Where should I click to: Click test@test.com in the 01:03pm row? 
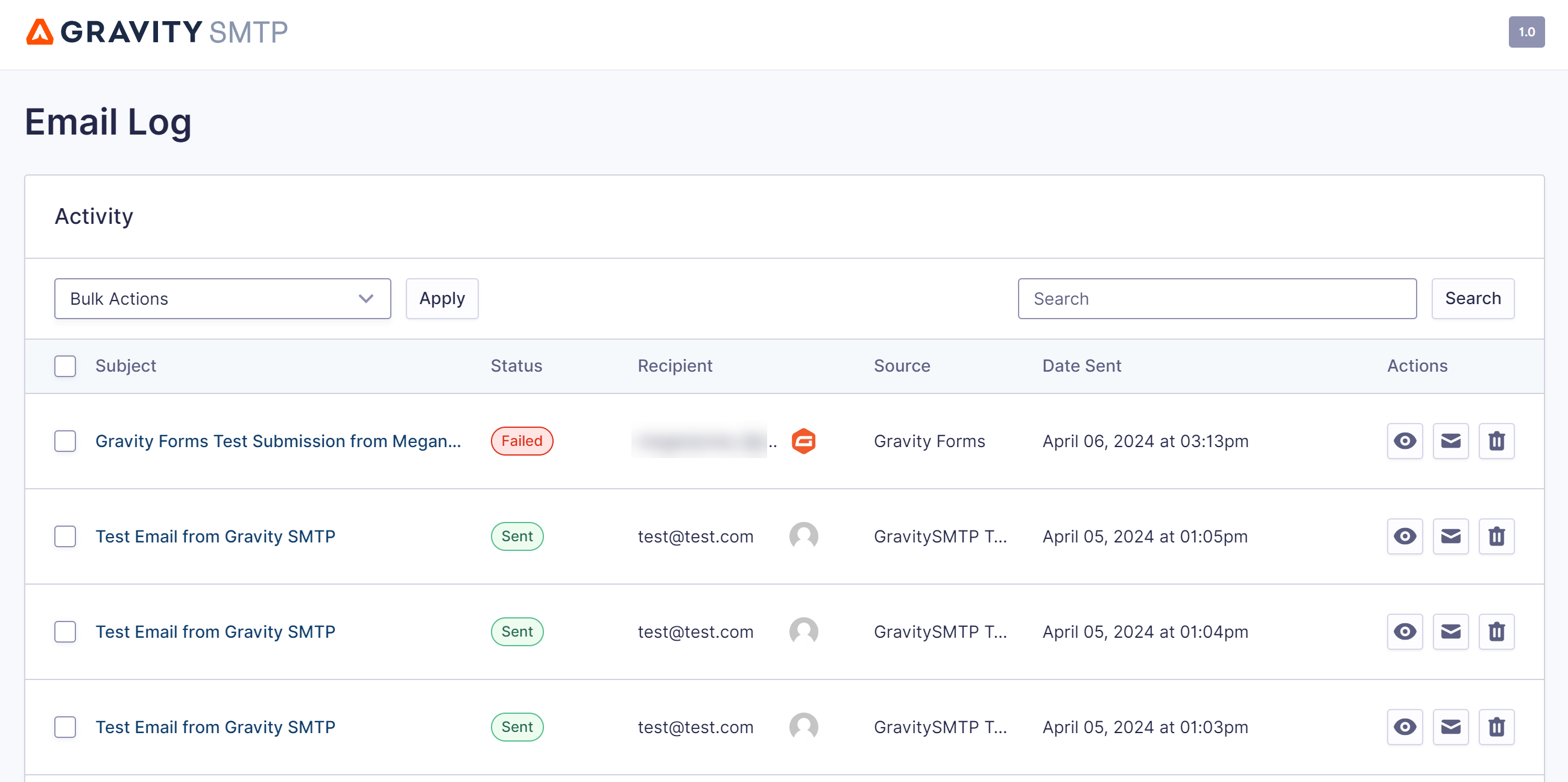695,727
